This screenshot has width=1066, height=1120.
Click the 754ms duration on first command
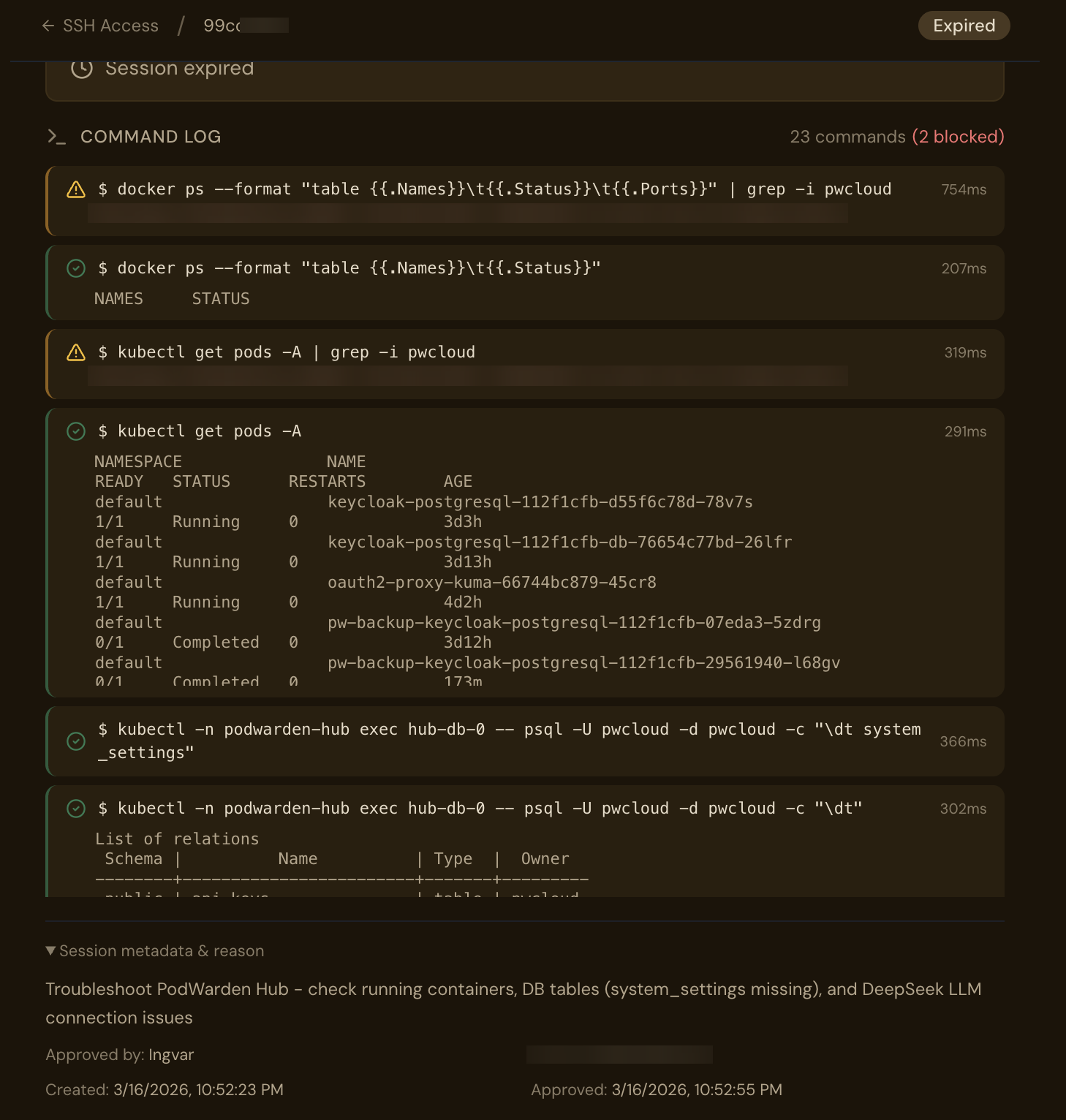[x=964, y=189]
